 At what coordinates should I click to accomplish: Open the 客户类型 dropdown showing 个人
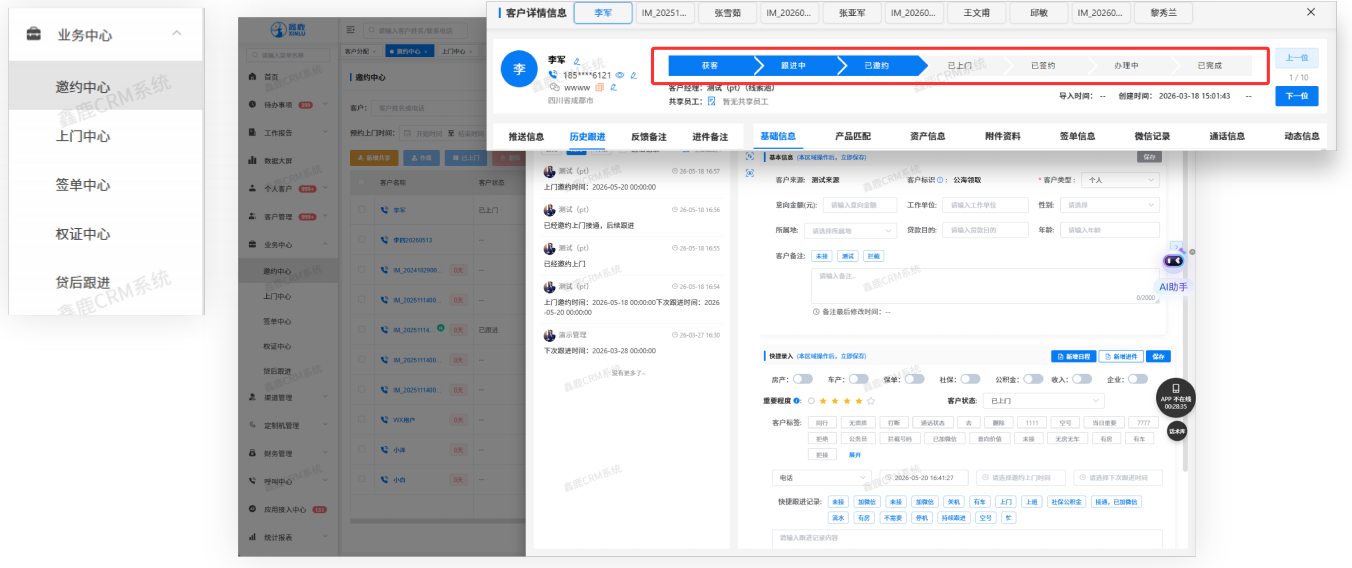(x=1120, y=180)
